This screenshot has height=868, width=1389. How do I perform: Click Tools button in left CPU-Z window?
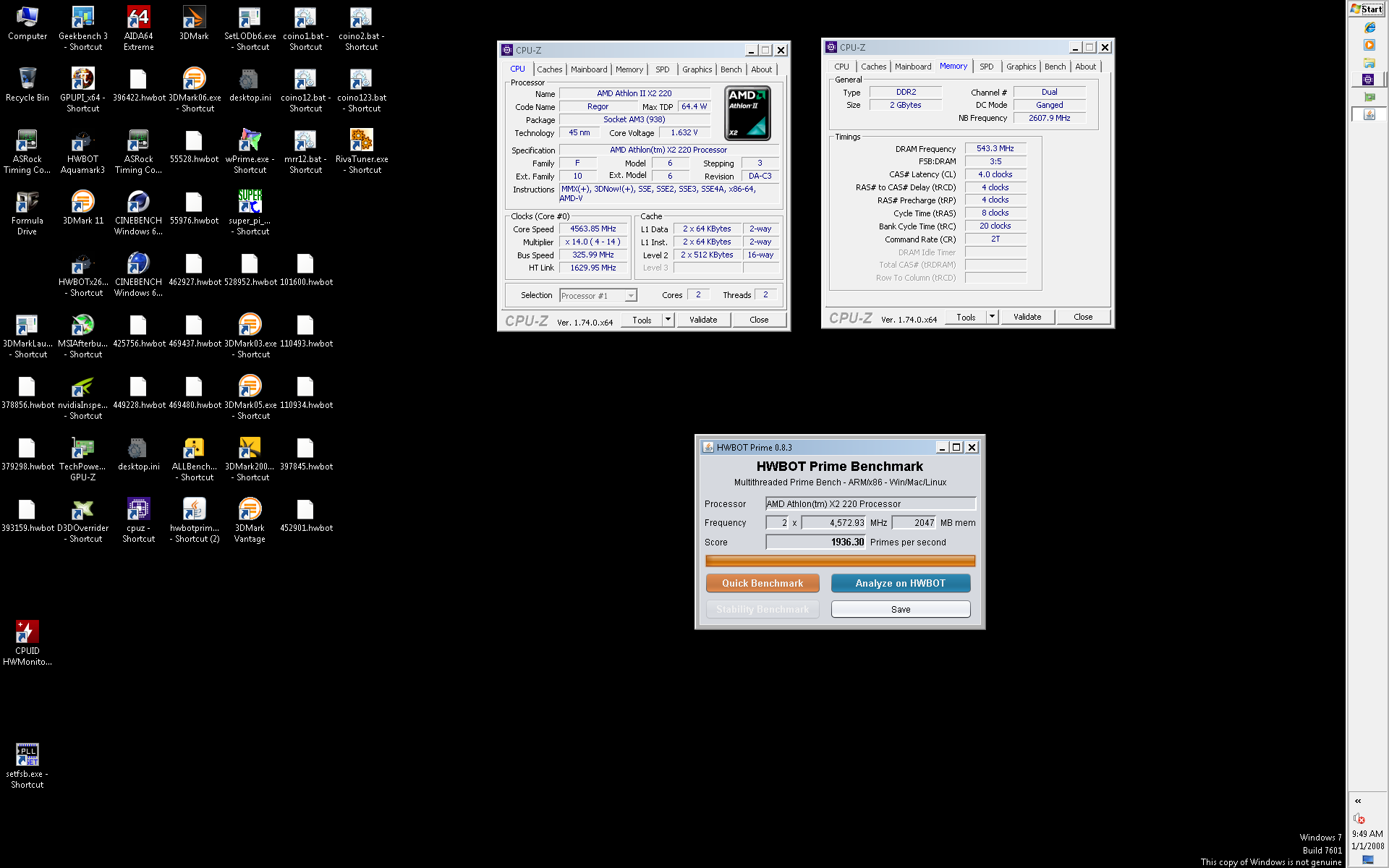click(x=642, y=320)
